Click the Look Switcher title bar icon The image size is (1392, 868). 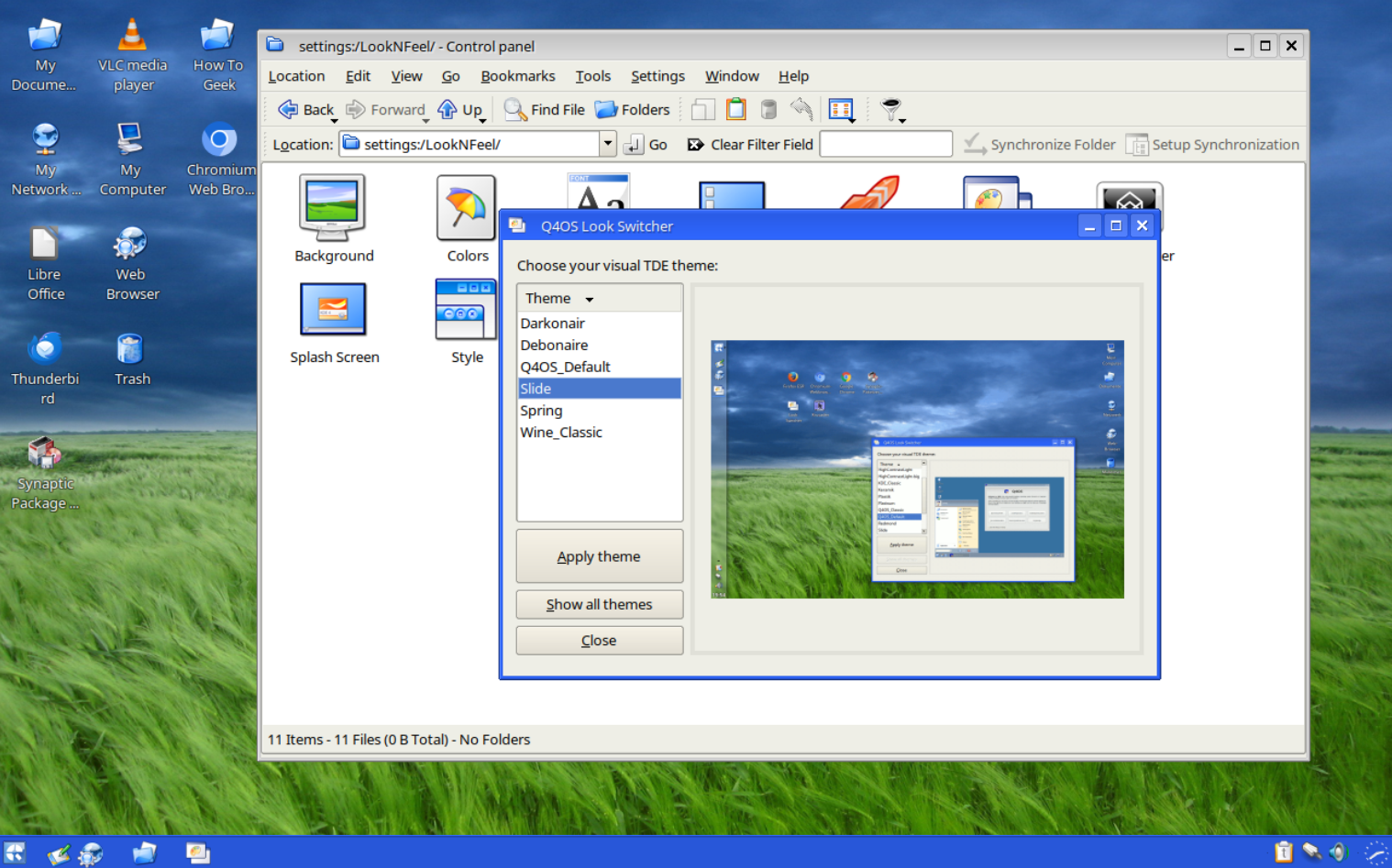[x=517, y=225]
